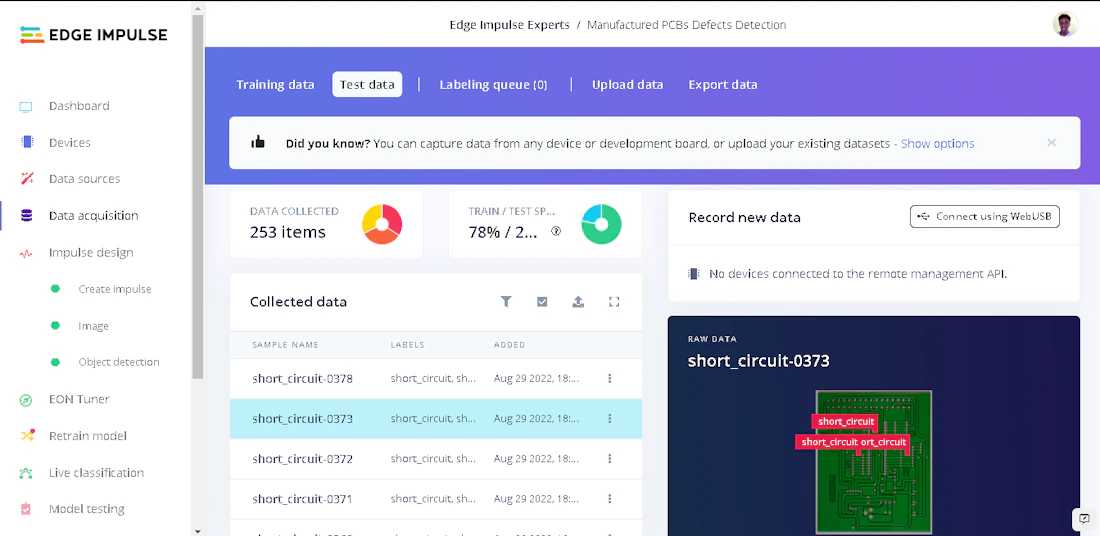Open the options menu for short_circuit-0372
The image size is (1100, 536).
(610, 459)
